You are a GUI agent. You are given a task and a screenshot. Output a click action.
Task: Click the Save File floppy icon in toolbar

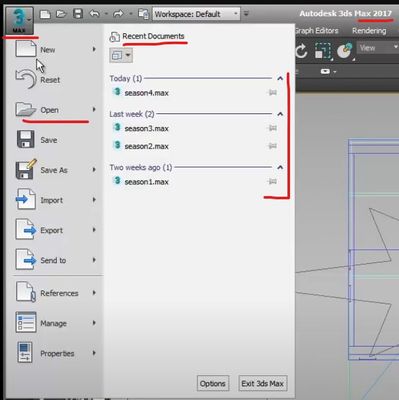click(x=78, y=14)
